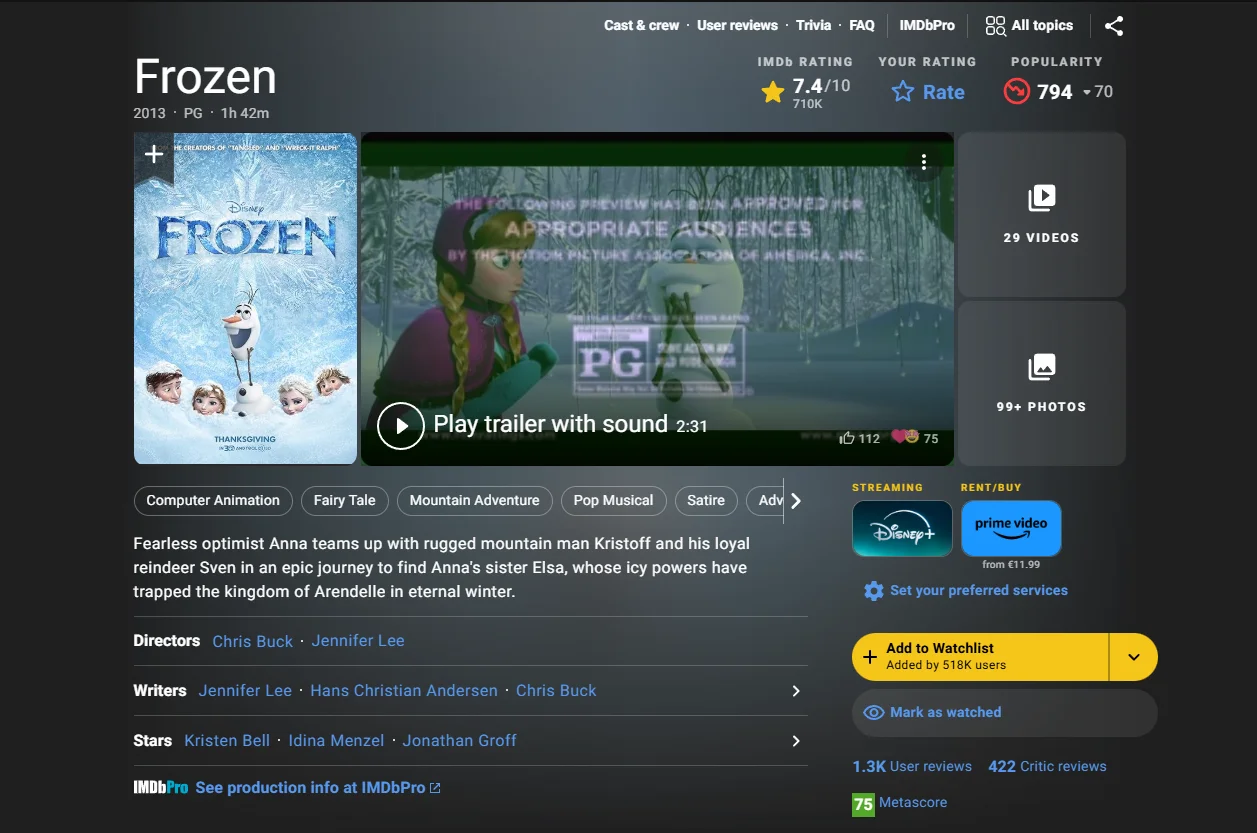Open the Watchlist dropdown arrow
The image size is (1257, 833).
click(x=1135, y=657)
